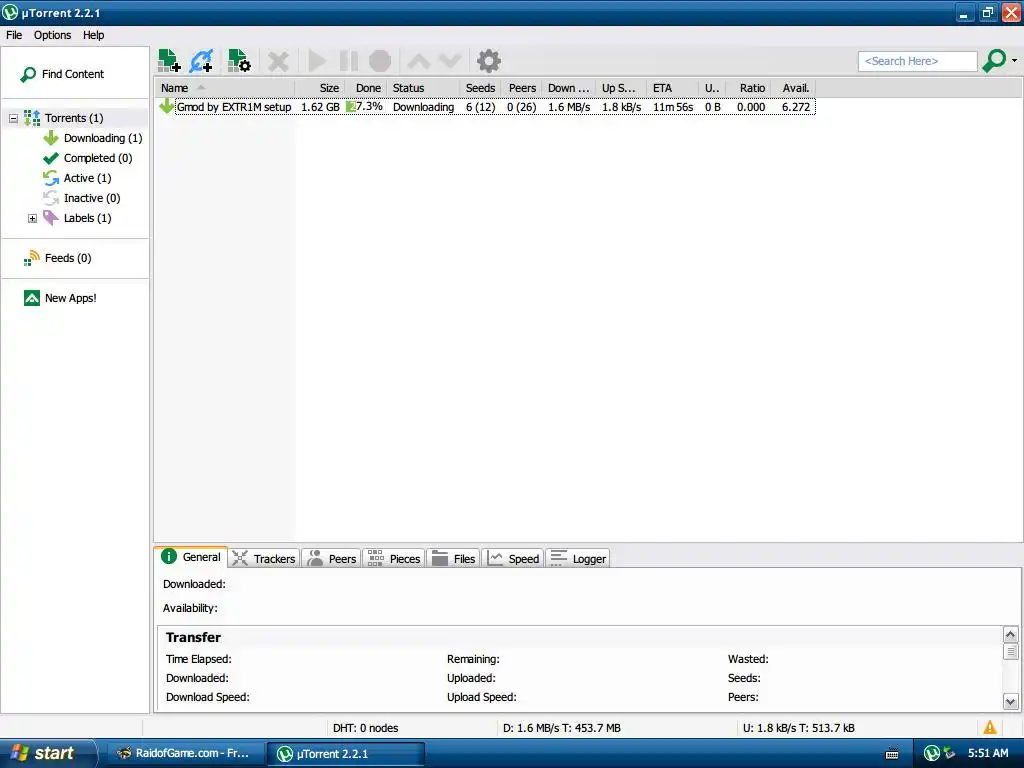Sort list by Peers column header
Screen dimensions: 1024x768
[x=522, y=88]
